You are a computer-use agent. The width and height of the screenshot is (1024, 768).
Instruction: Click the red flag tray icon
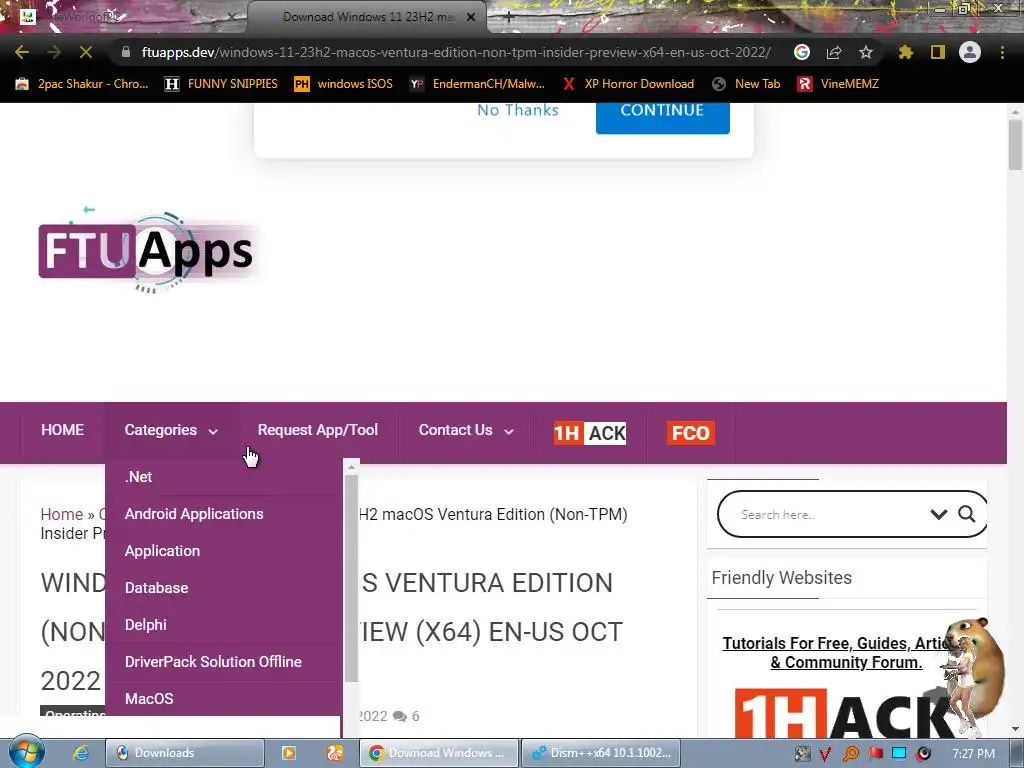click(x=875, y=754)
